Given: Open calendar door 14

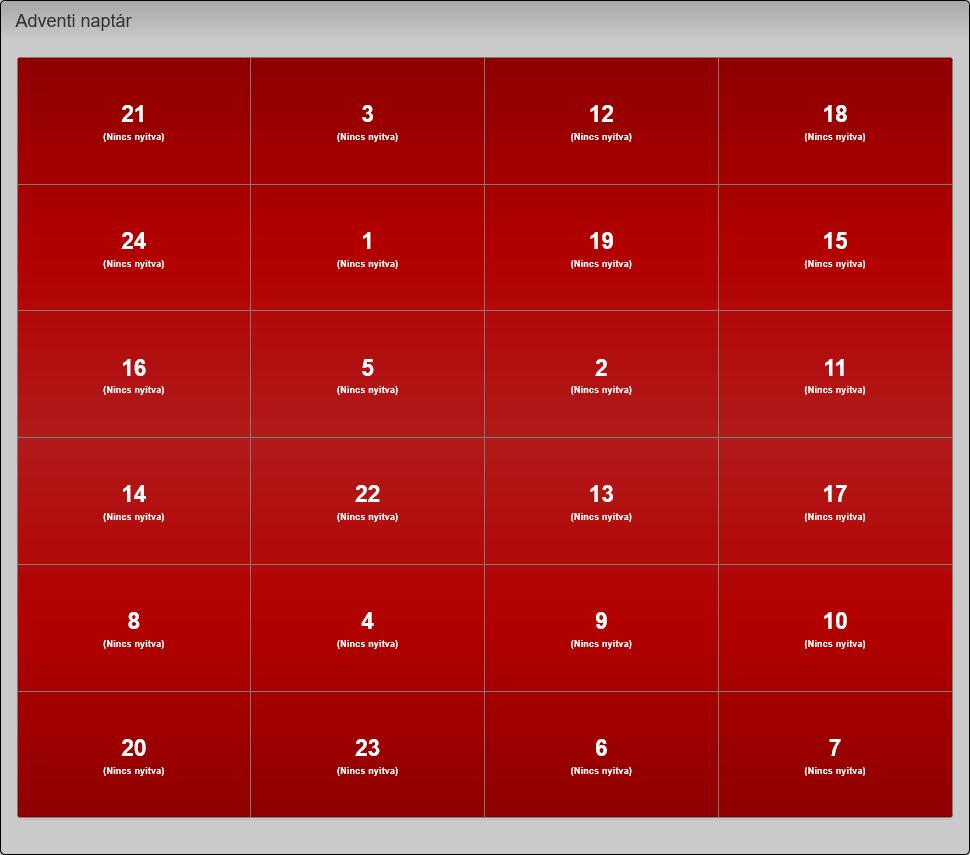Looking at the screenshot, I should (134, 501).
